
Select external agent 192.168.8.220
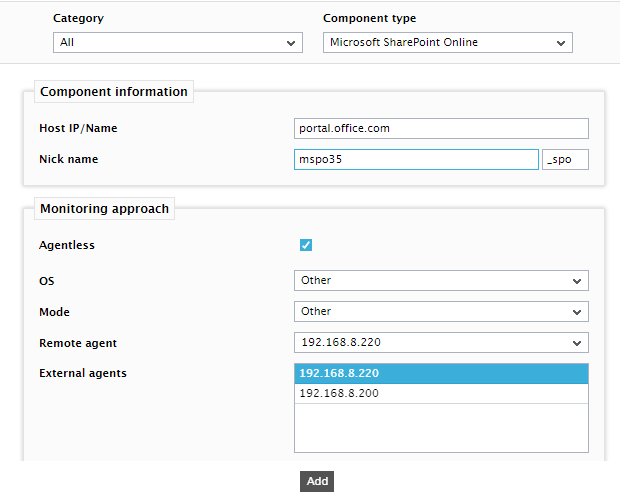pos(441,374)
